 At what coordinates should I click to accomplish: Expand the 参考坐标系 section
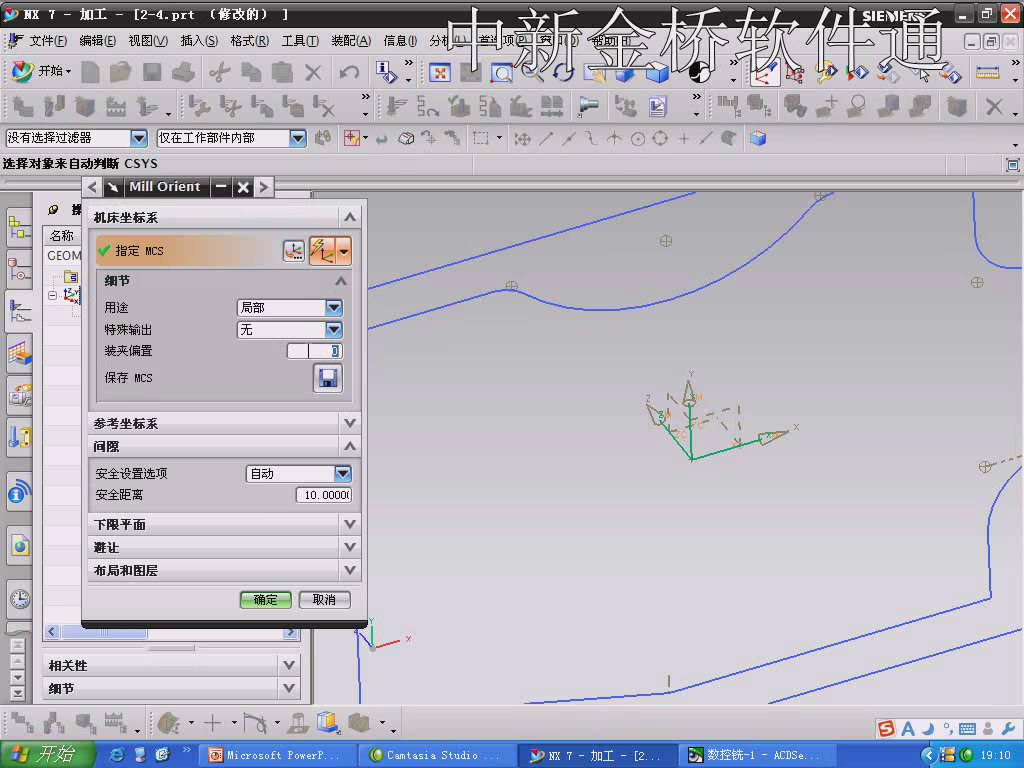pos(350,423)
